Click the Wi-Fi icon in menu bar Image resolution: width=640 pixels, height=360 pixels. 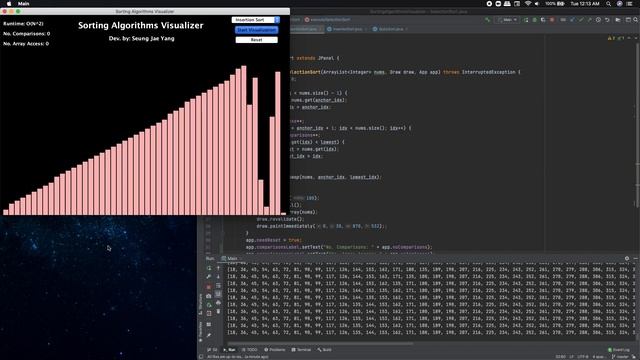[528, 3]
